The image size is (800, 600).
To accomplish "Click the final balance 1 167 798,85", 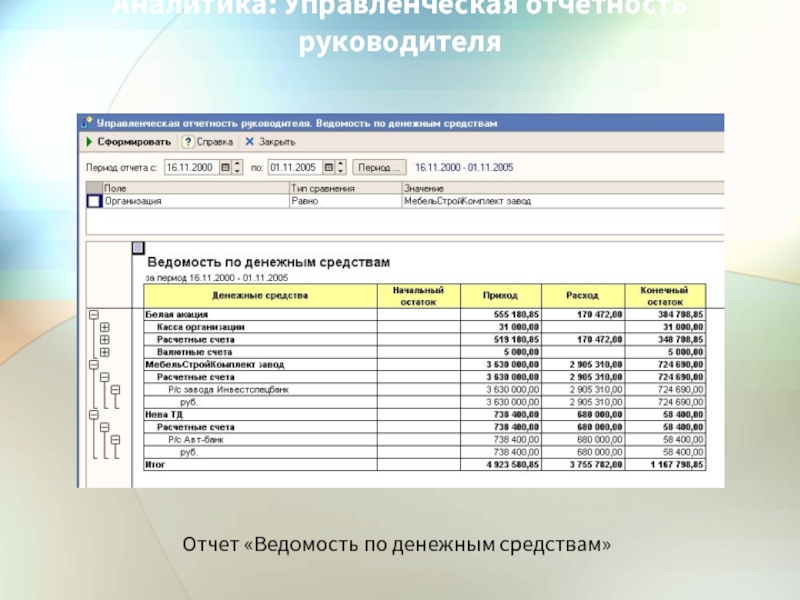I will coord(677,465).
